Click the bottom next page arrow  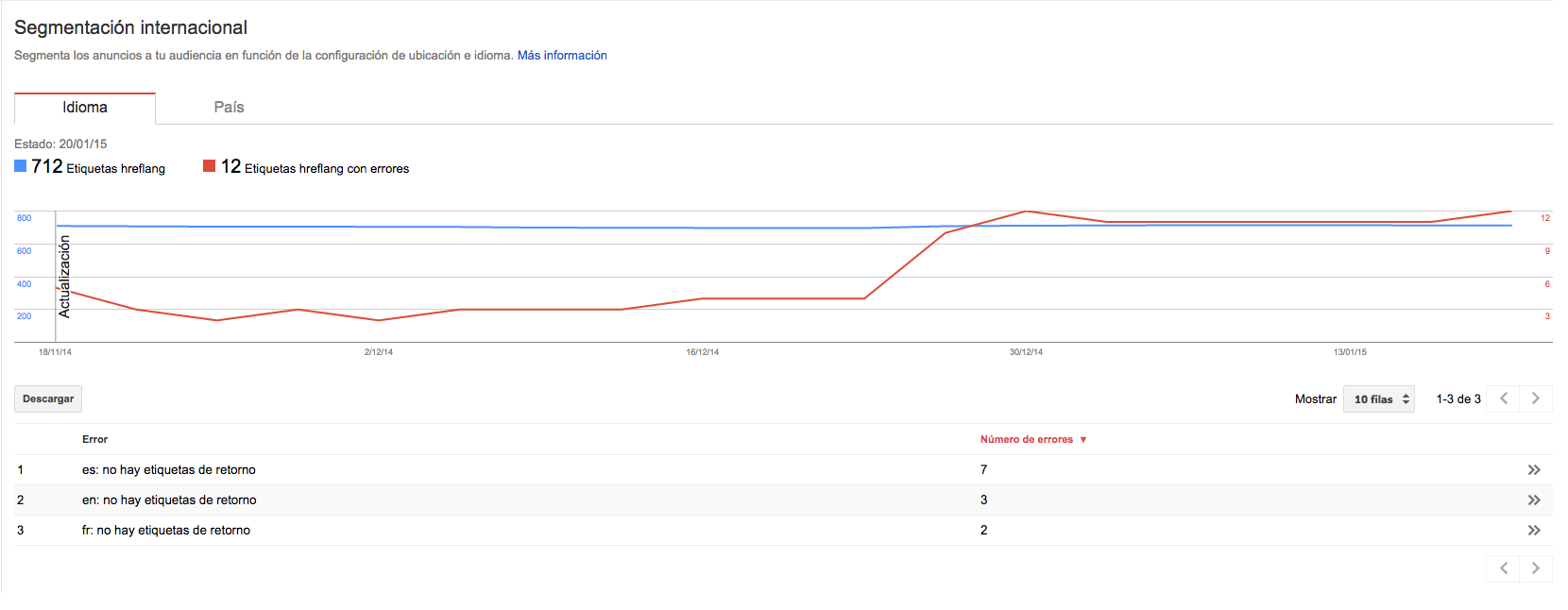(1535, 568)
